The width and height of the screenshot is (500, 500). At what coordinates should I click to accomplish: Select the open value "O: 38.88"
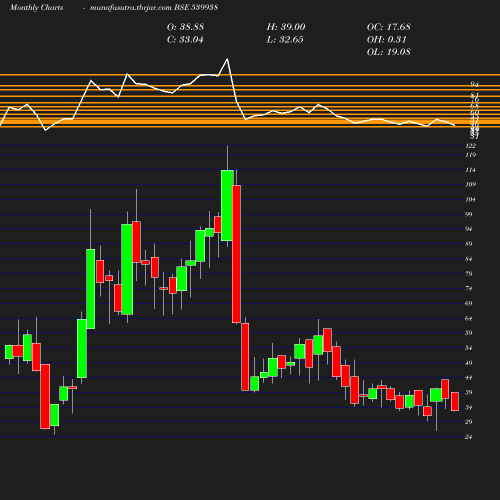[185, 27]
